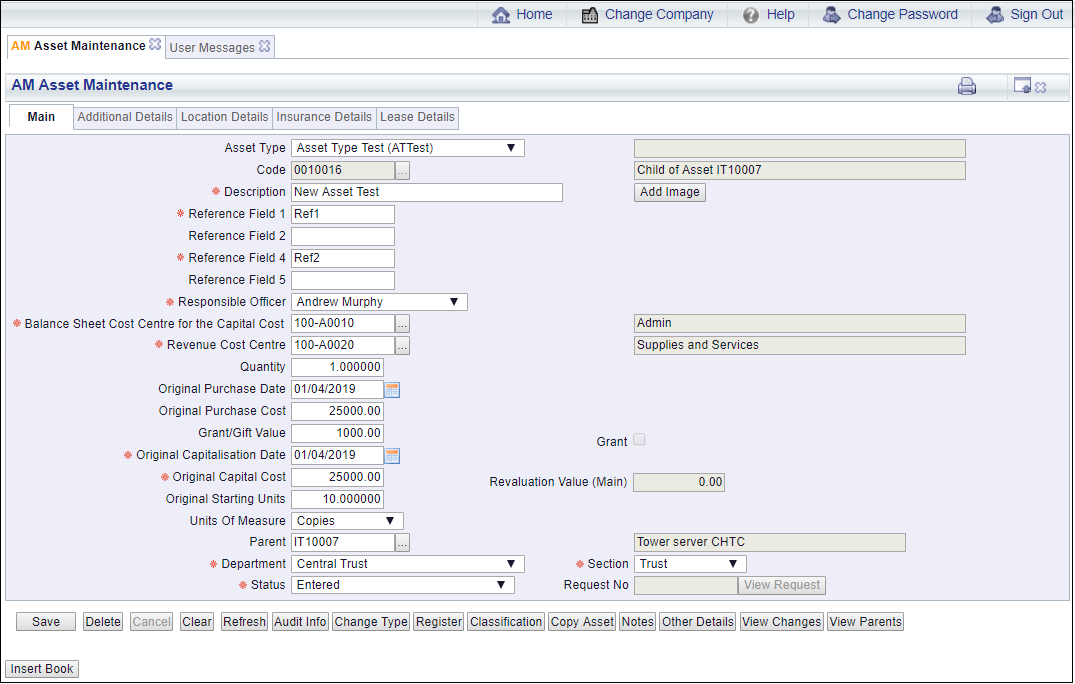The width and height of the screenshot is (1075, 684).
Task: Switch to the Main tab
Action: point(41,117)
